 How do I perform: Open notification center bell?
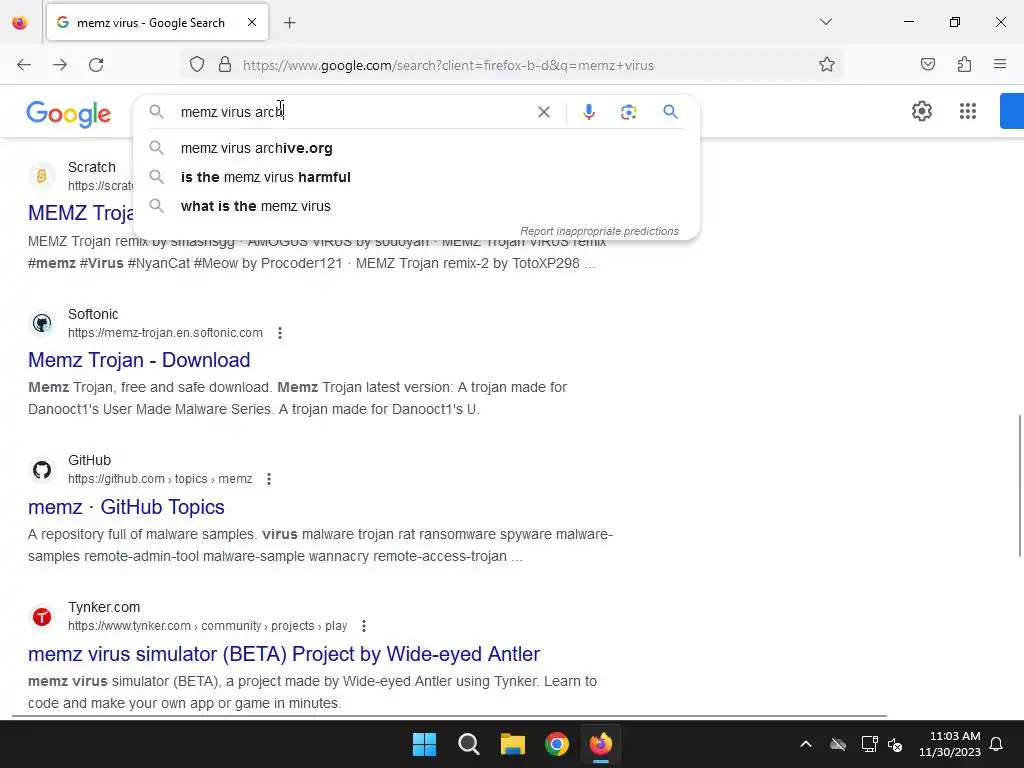[996, 744]
